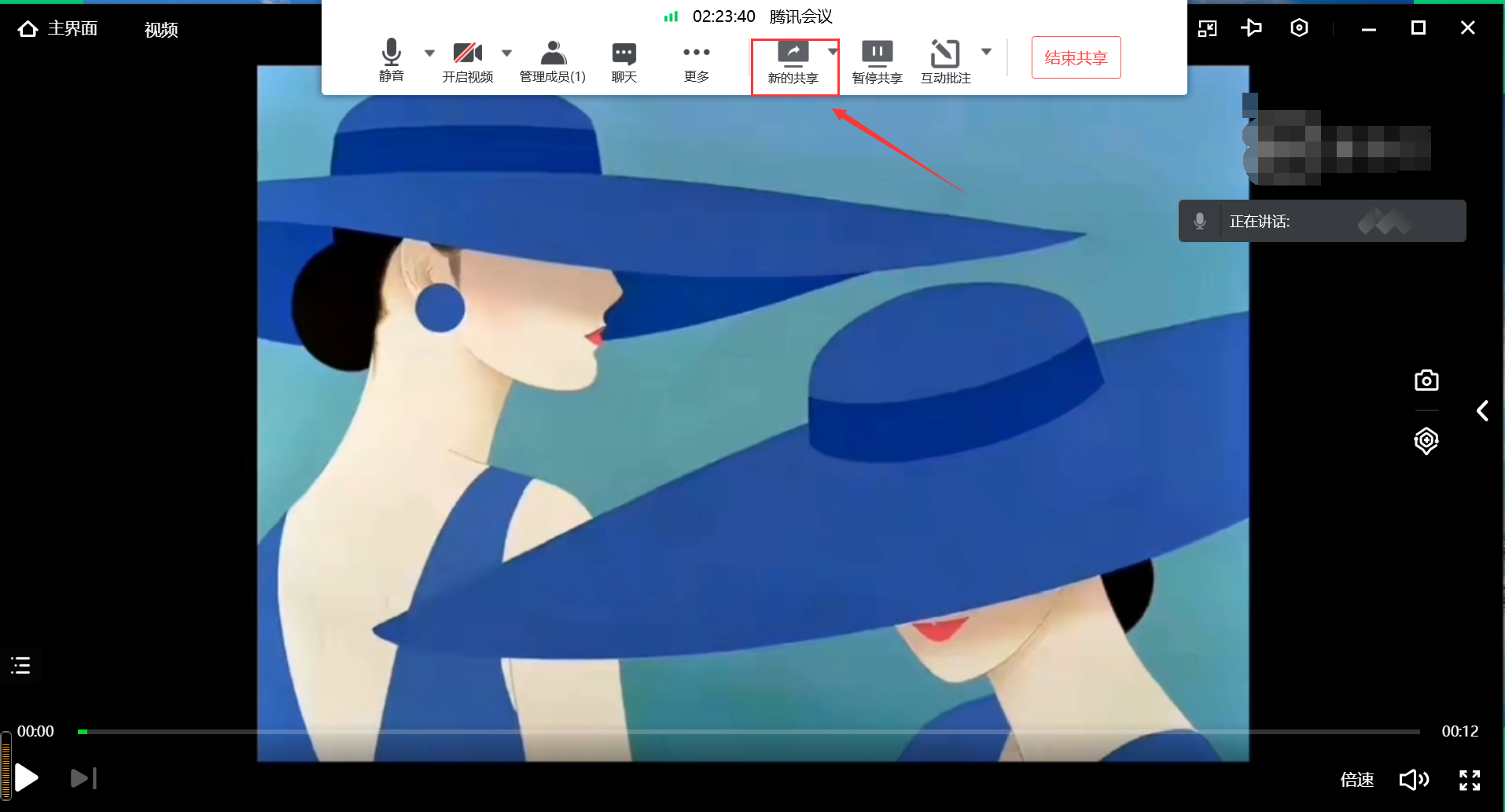Open 互动批注 annotation tool
The height and width of the screenshot is (812, 1505).
click(946, 63)
